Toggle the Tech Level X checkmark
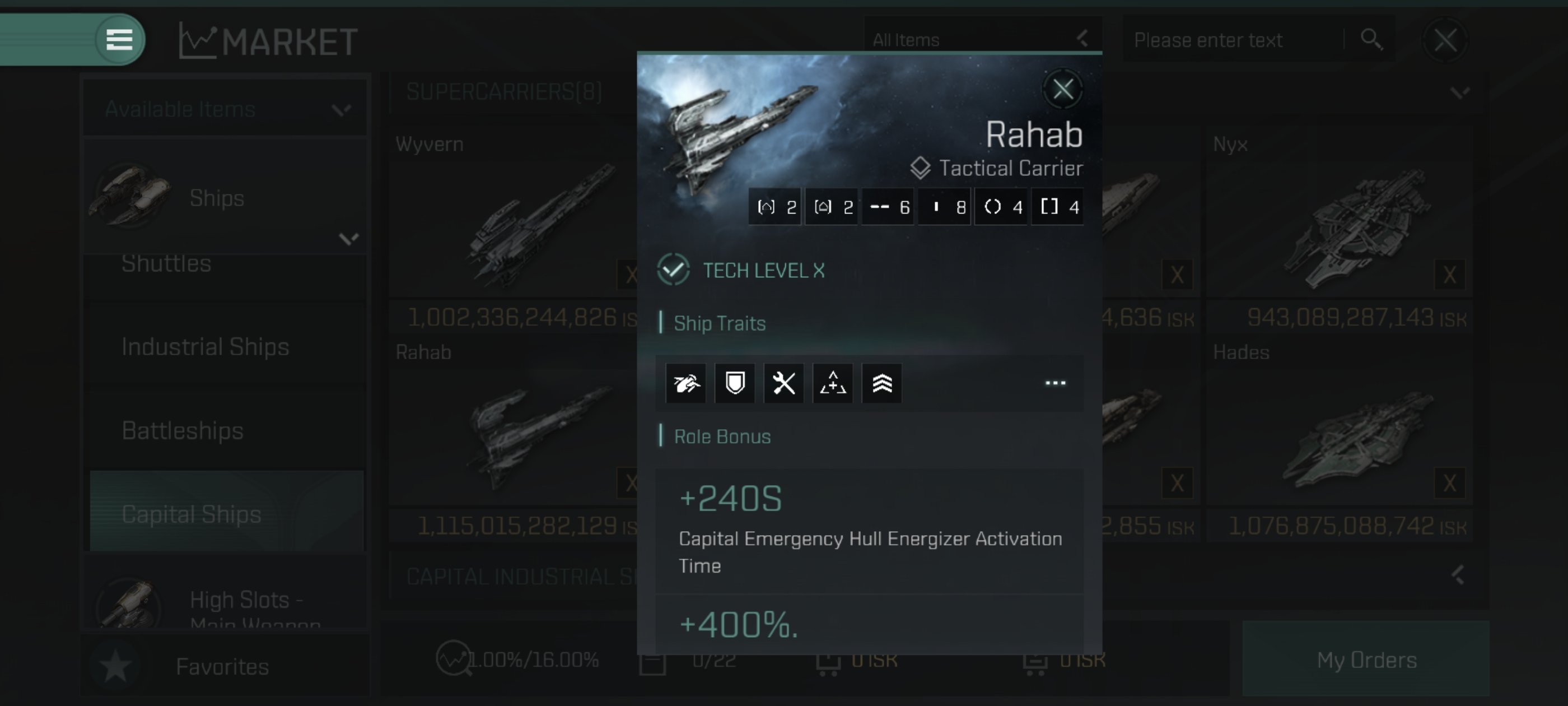This screenshot has width=1568, height=706. (x=673, y=270)
